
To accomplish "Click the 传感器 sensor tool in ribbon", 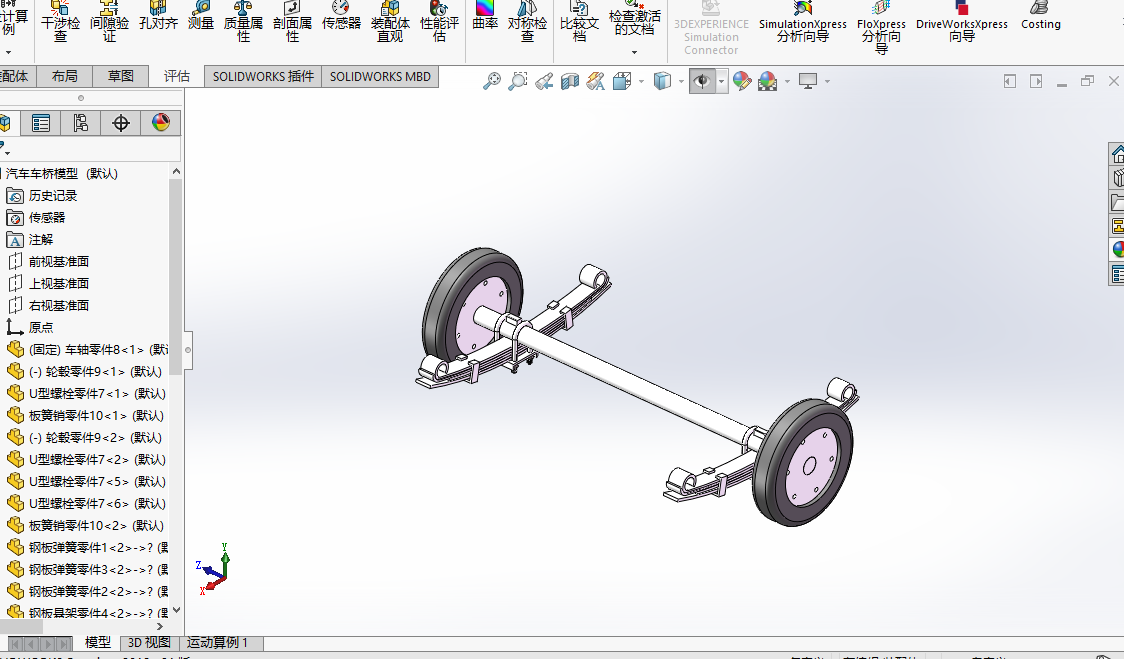I will click(x=341, y=16).
